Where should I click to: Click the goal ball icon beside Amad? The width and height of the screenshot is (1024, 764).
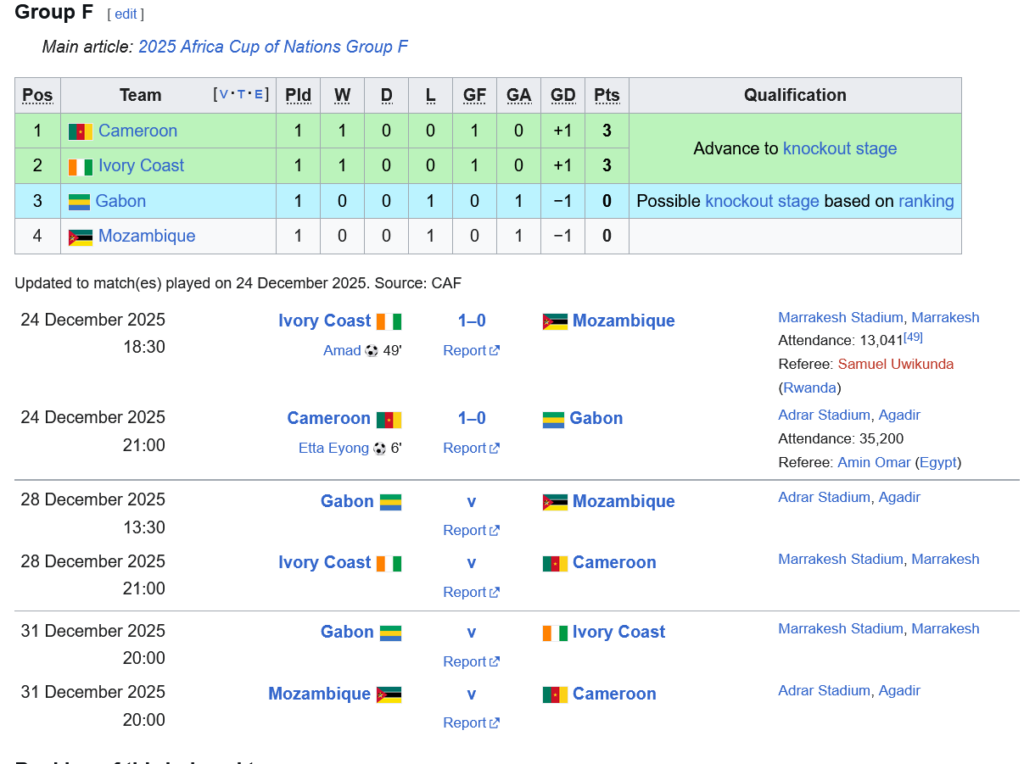click(x=372, y=351)
